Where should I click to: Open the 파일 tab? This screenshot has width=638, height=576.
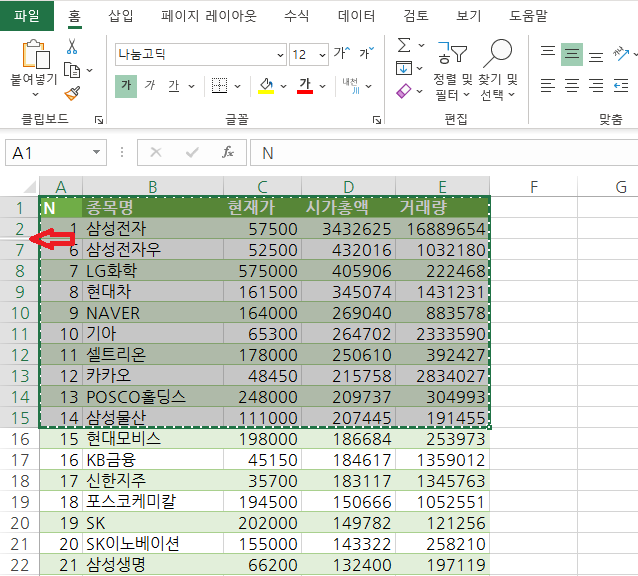tap(27, 15)
